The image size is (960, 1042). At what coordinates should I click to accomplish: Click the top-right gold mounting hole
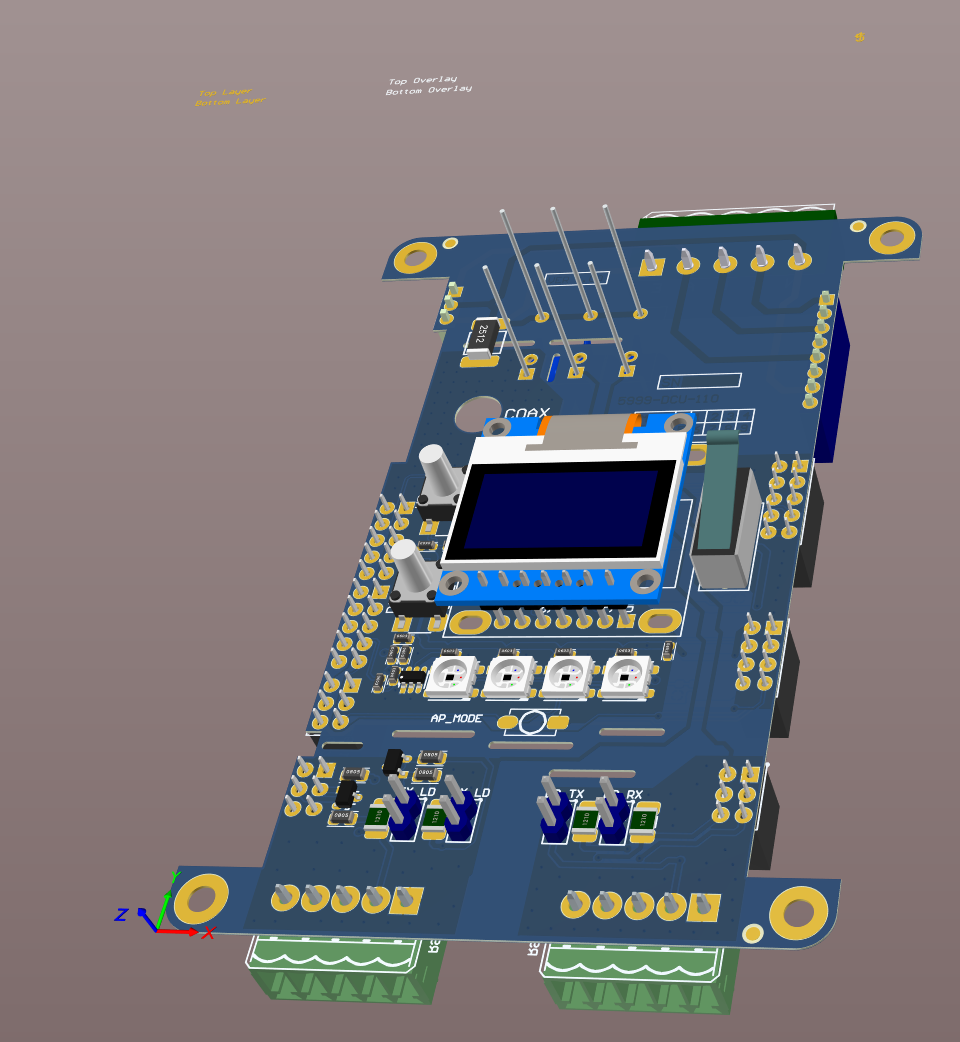890,238
